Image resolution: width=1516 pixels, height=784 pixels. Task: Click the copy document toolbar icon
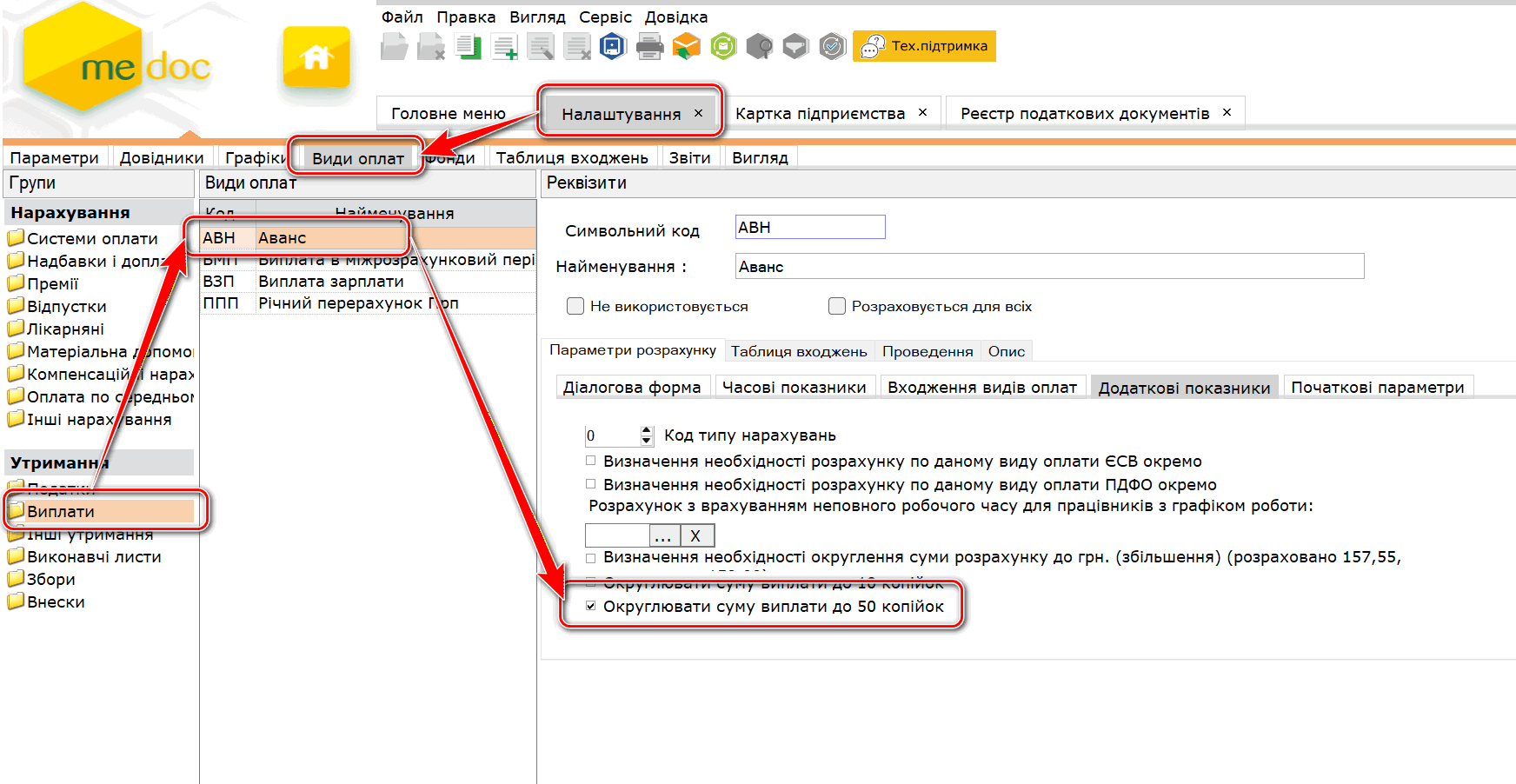[469, 47]
